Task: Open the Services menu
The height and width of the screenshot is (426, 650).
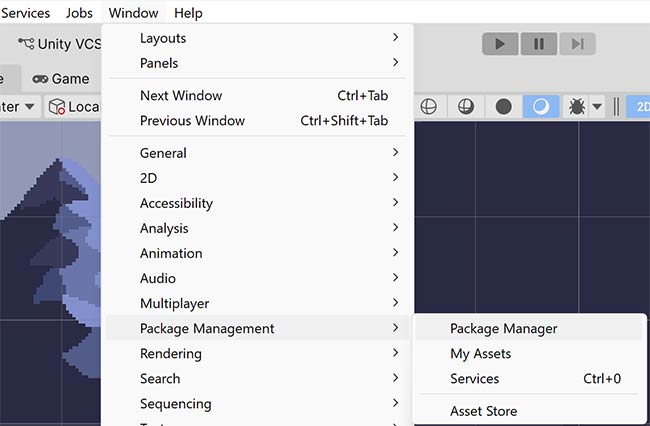Action: click(x=25, y=13)
